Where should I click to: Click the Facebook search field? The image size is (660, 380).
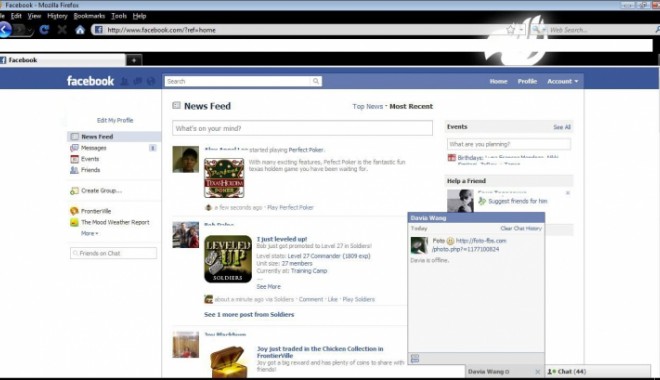pos(238,81)
